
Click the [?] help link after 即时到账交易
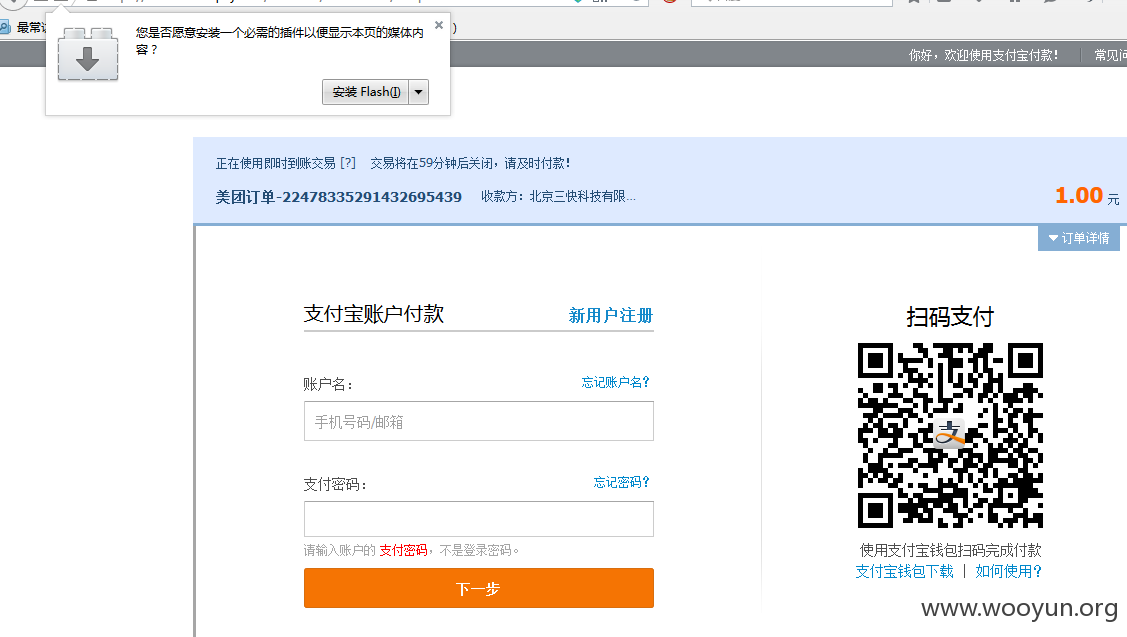(x=348, y=163)
